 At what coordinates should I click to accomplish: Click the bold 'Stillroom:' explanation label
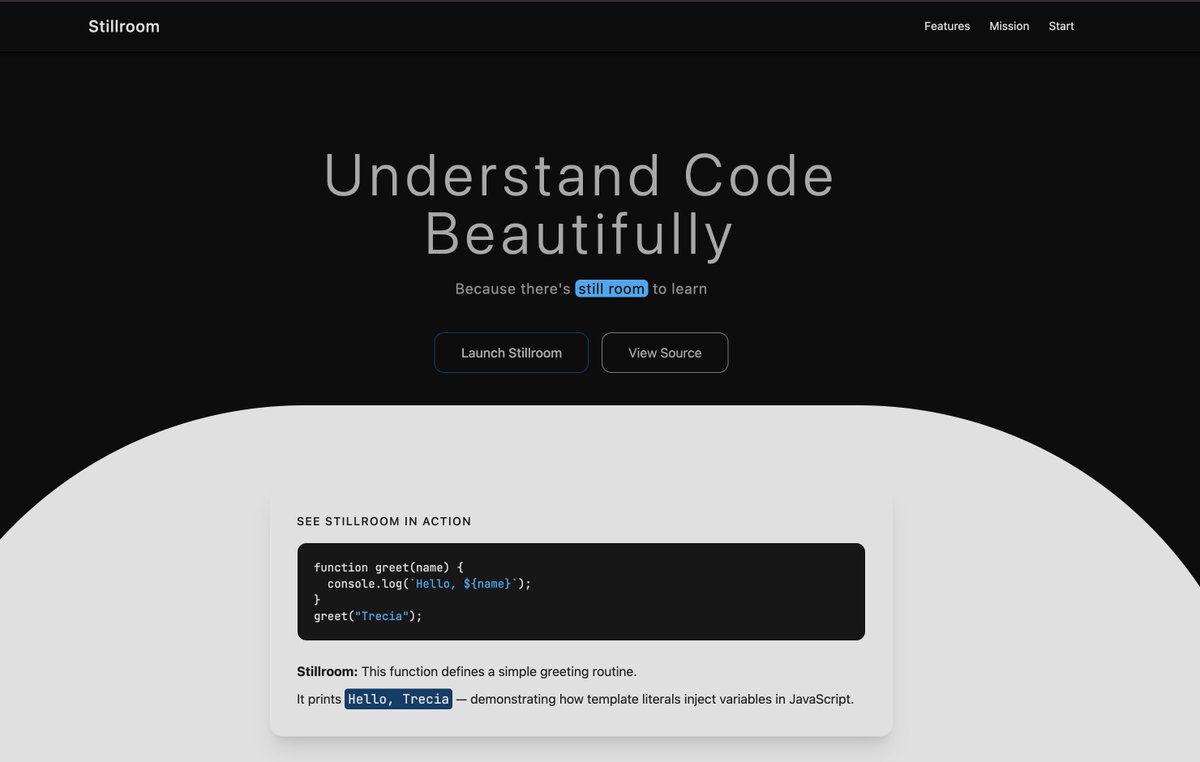pyautogui.click(x=327, y=671)
